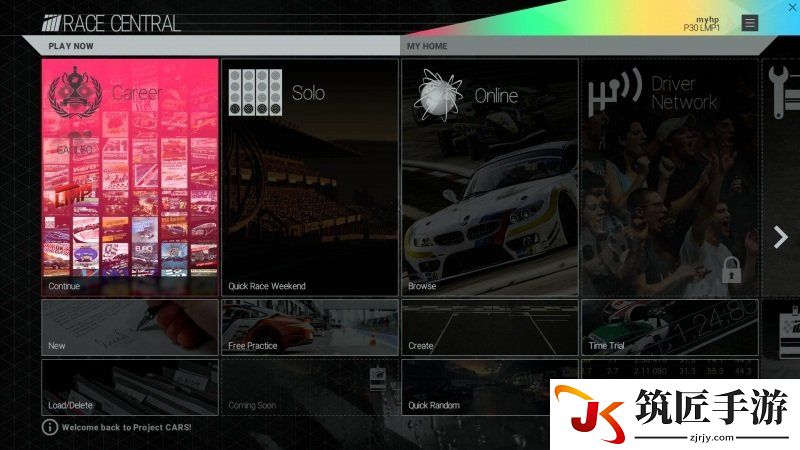Screen dimensions: 800x450
Task: Click the Online title text
Action: [496, 95]
